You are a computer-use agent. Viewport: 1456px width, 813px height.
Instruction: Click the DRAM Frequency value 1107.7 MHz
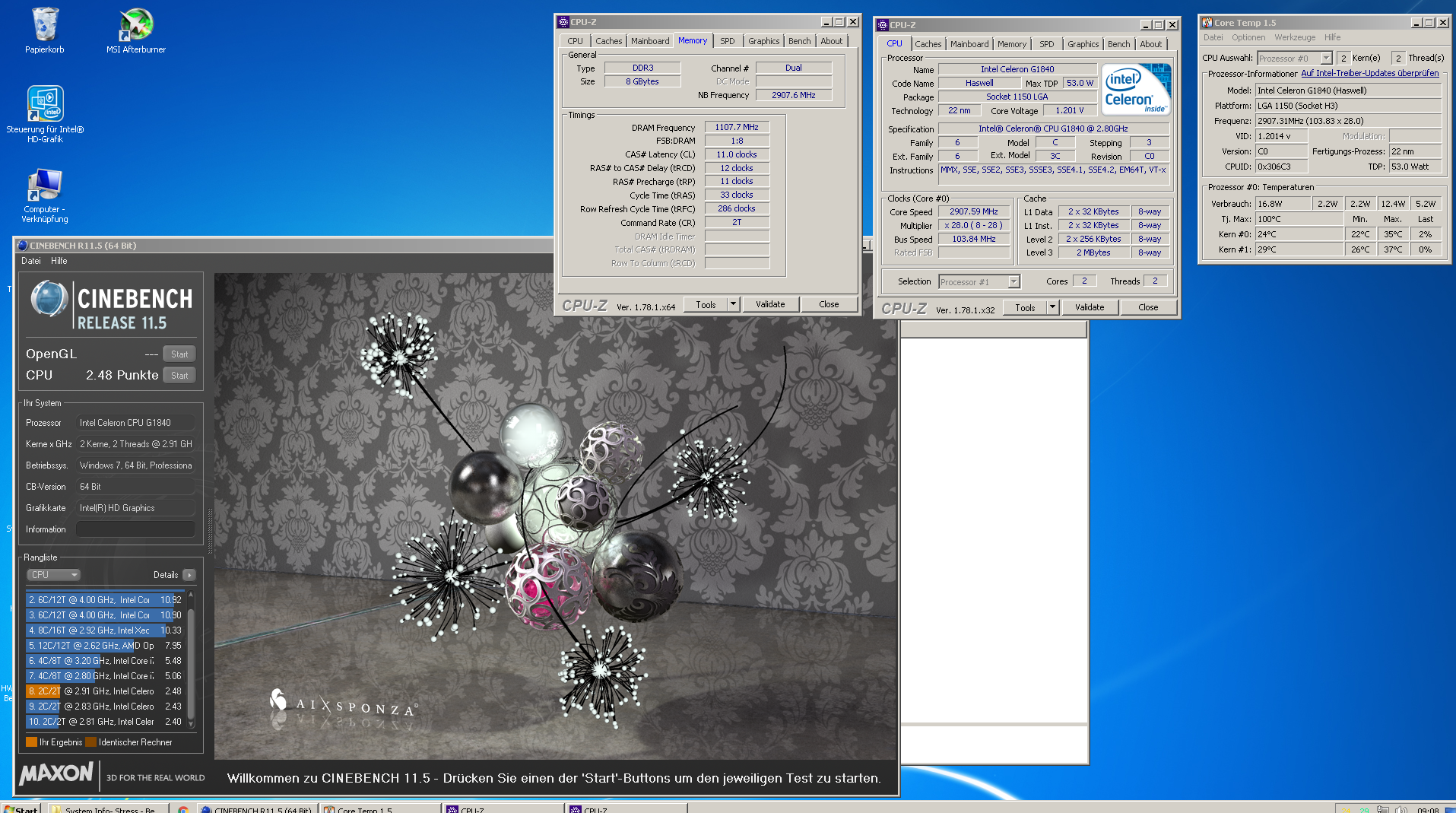pos(737,127)
